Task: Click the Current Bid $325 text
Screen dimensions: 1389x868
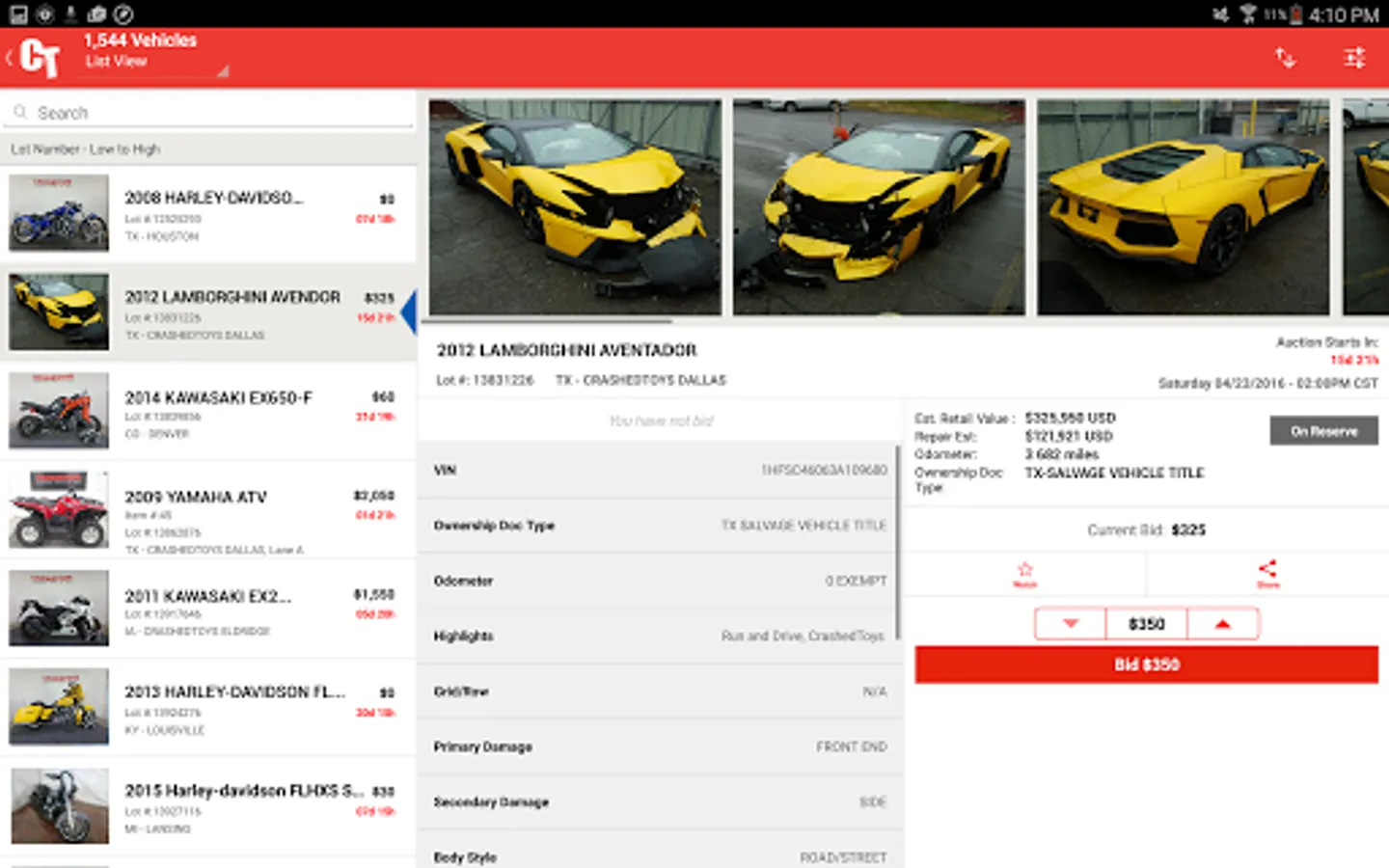Action: pyautogui.click(x=1146, y=529)
